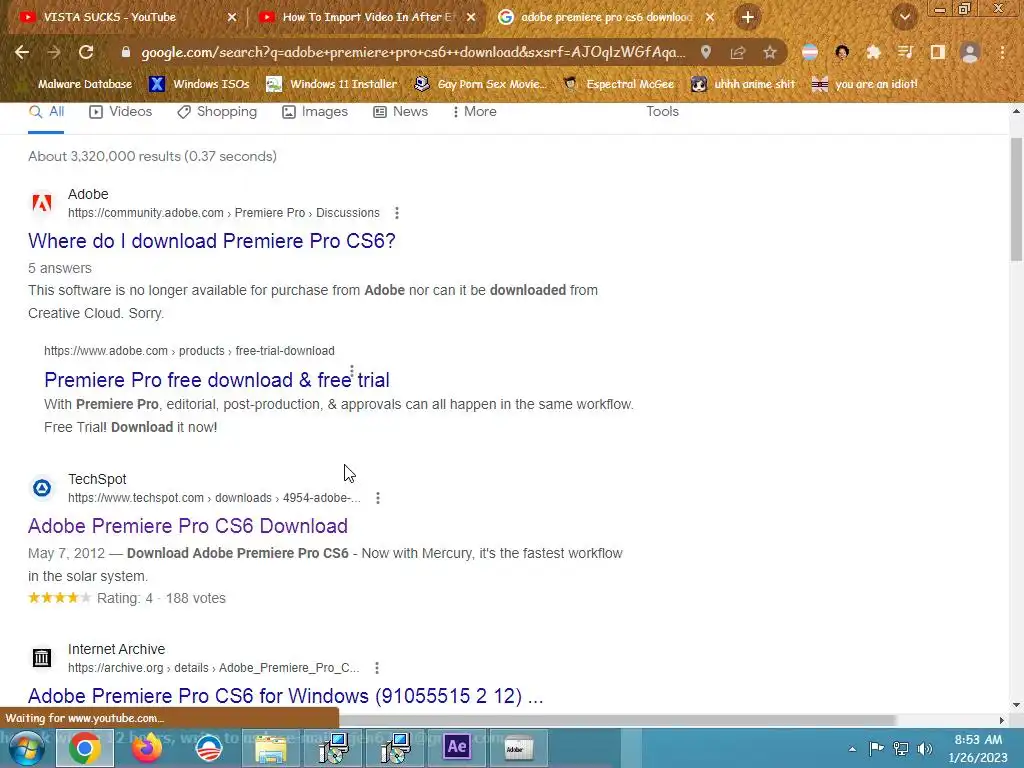This screenshot has width=1024, height=768.
Task: Open options dots for TechSpot result
Action: pyautogui.click(x=377, y=498)
